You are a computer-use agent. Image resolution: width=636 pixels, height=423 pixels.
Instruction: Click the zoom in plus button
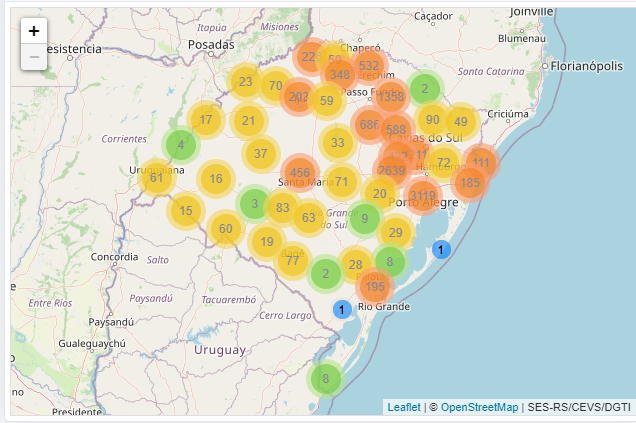(x=34, y=31)
